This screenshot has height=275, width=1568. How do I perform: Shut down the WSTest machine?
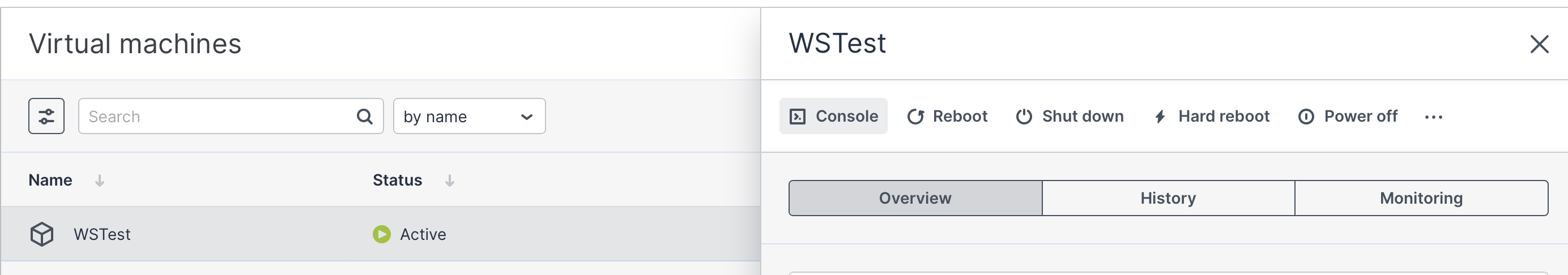click(x=1070, y=116)
